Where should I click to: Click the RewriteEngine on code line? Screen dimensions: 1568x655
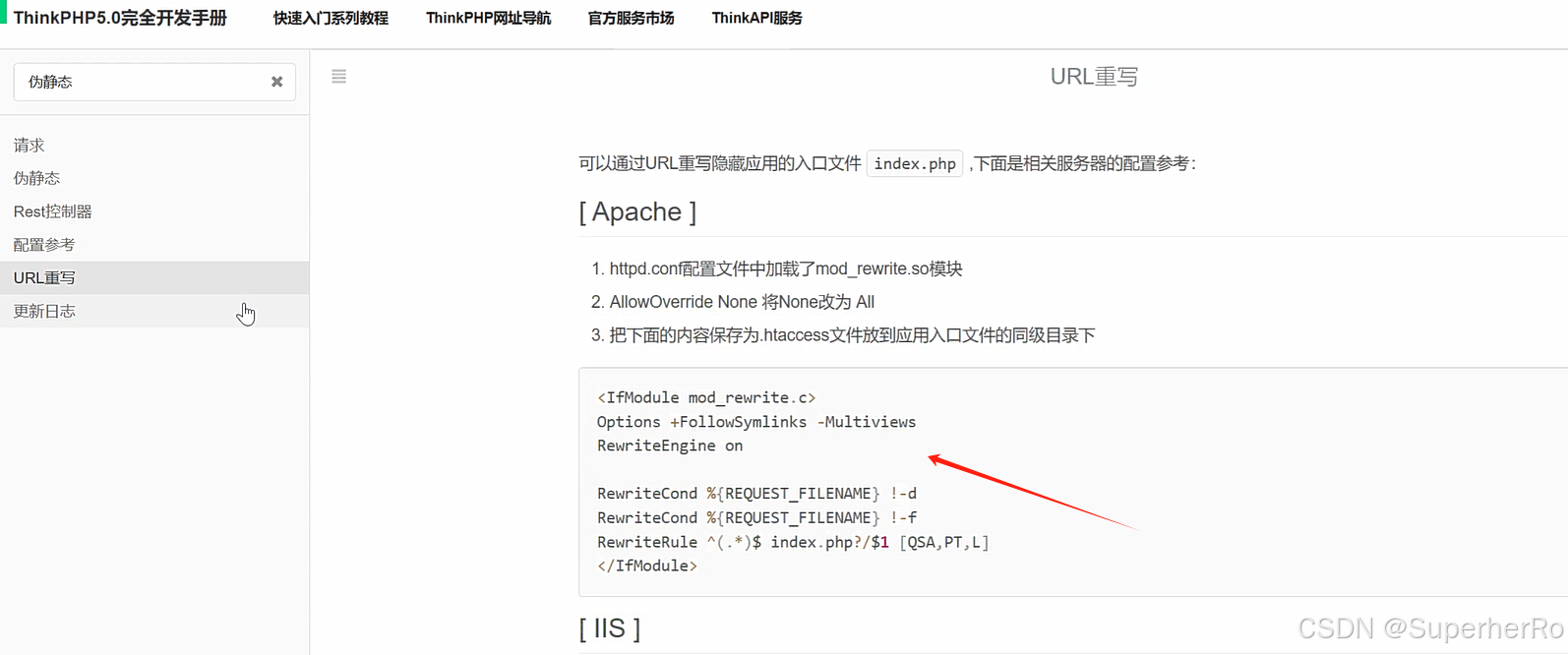670,446
